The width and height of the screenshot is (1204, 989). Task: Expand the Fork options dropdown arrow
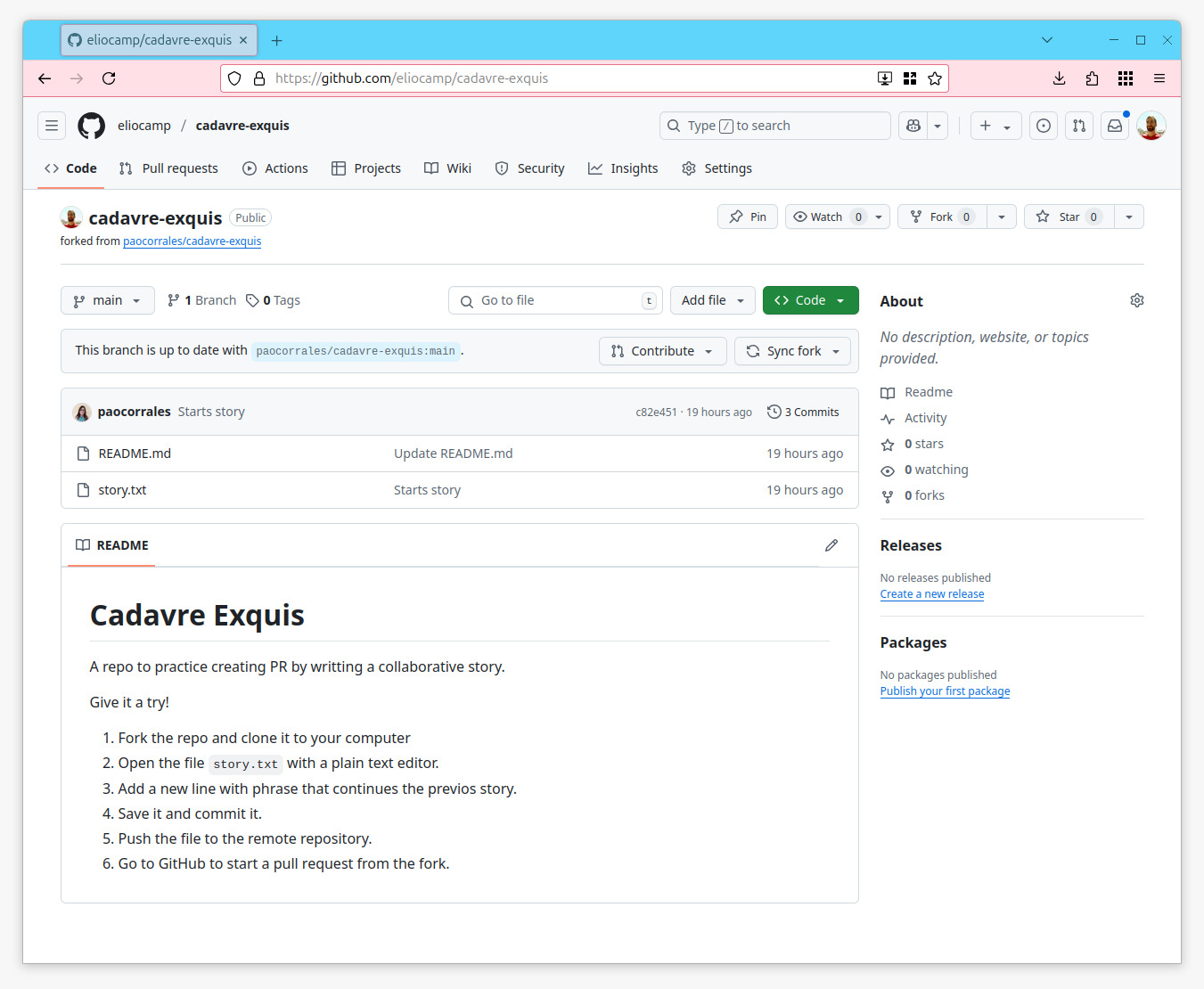(x=1002, y=217)
